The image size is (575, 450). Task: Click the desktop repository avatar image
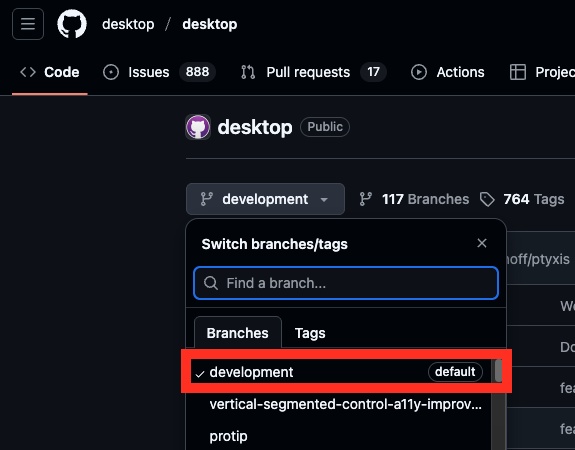pyautogui.click(x=198, y=127)
